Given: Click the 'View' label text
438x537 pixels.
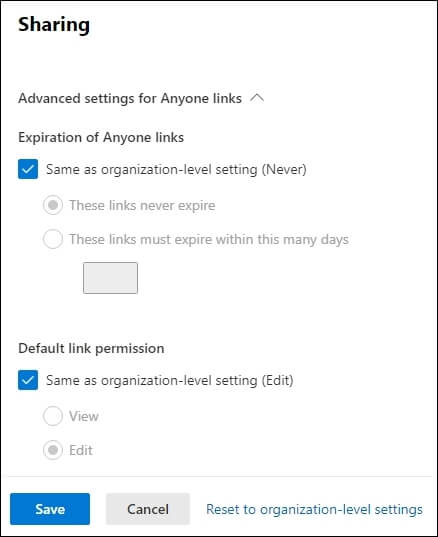Looking at the screenshot, I should coord(84,416).
